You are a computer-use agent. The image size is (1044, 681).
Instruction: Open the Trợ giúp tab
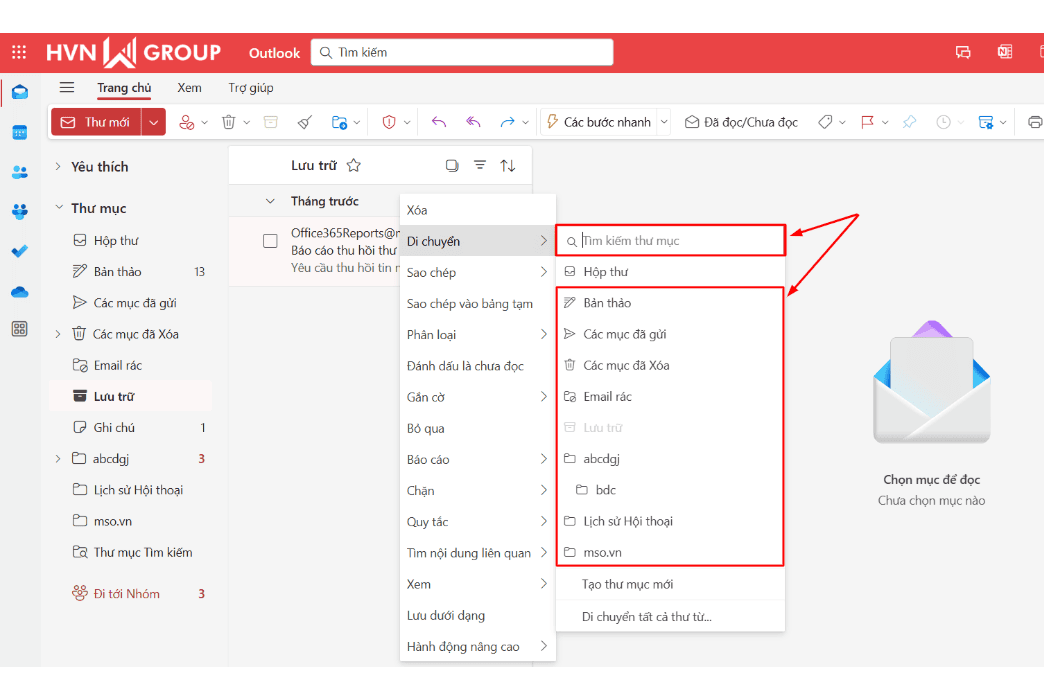click(x=251, y=88)
